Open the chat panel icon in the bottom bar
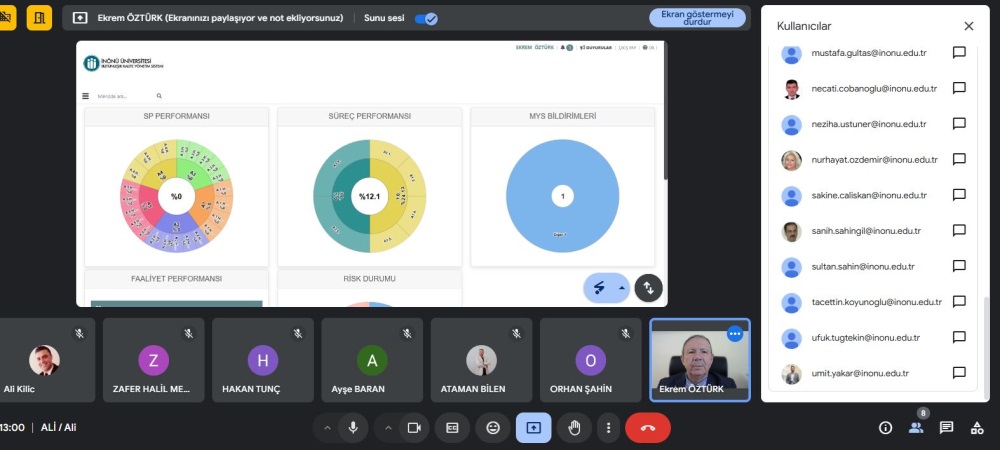This screenshot has width=1000, height=450. pos(946,428)
